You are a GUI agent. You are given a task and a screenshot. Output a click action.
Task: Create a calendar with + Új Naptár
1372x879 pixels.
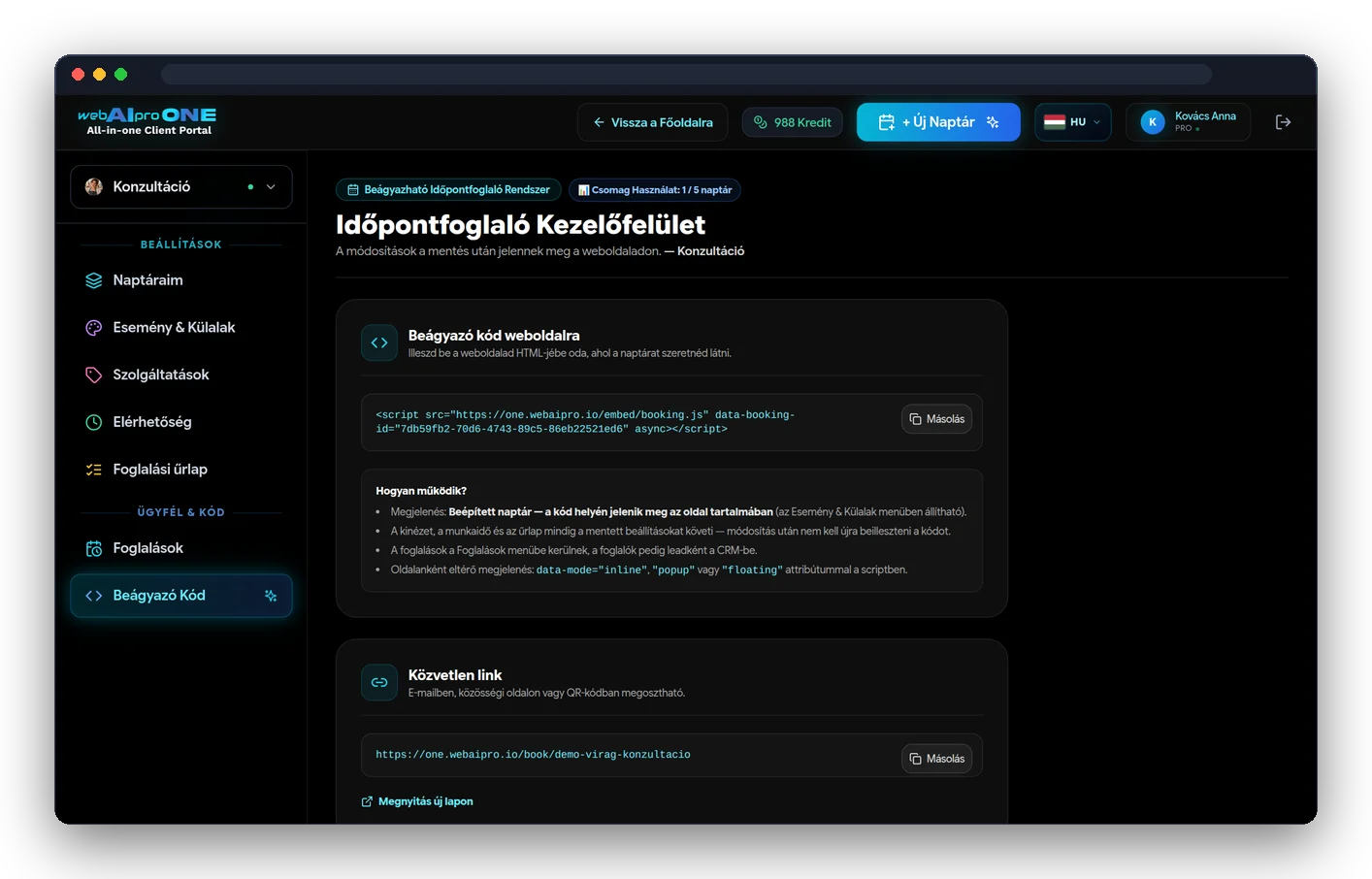pos(938,122)
